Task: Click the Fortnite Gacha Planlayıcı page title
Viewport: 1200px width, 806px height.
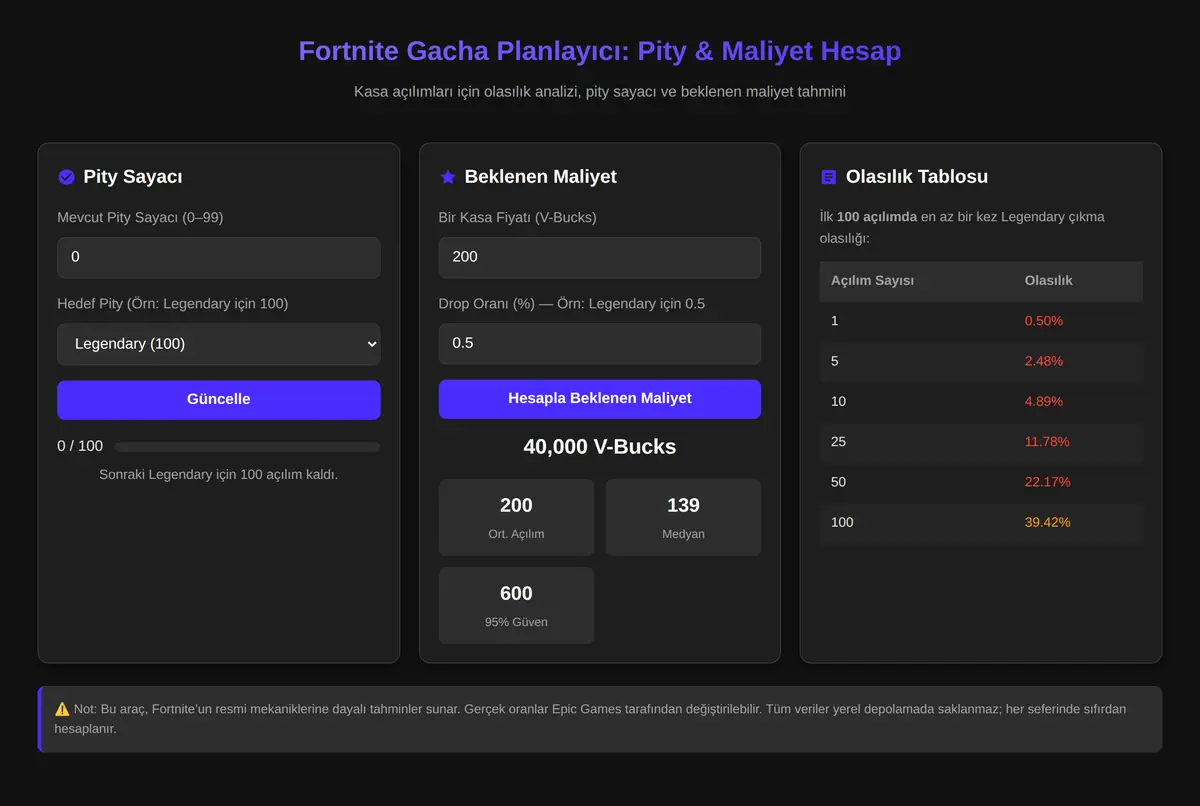Action: pyautogui.click(x=600, y=51)
